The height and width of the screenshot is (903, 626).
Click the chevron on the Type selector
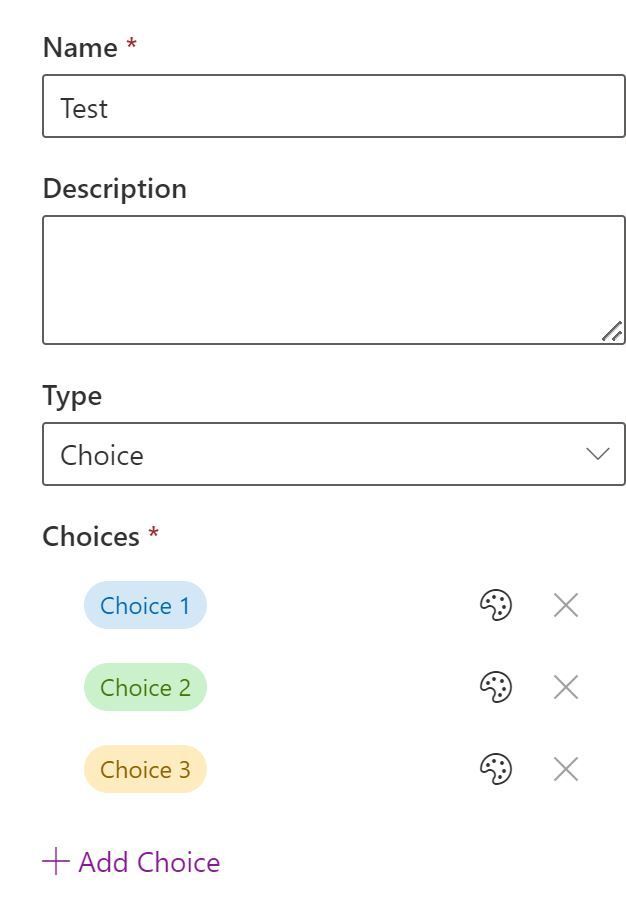coord(596,454)
